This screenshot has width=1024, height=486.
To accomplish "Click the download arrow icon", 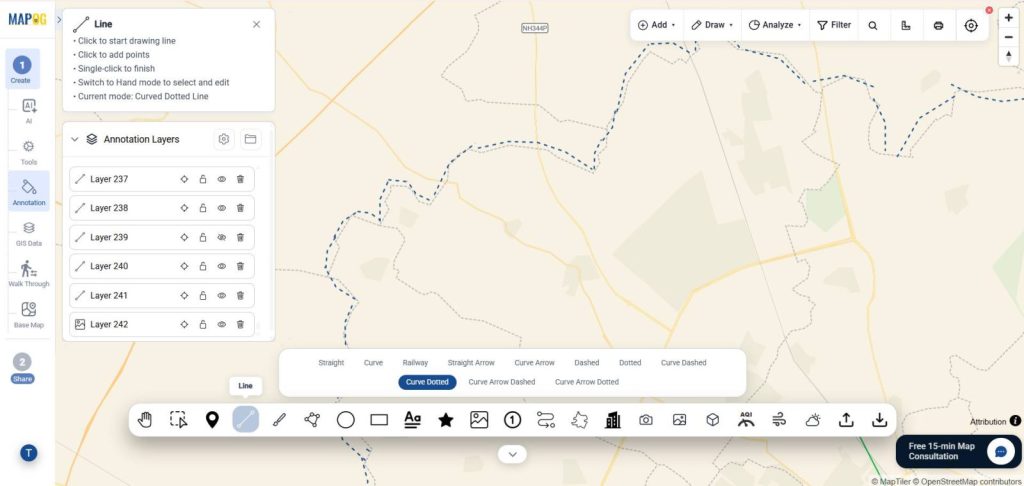I will (880, 420).
